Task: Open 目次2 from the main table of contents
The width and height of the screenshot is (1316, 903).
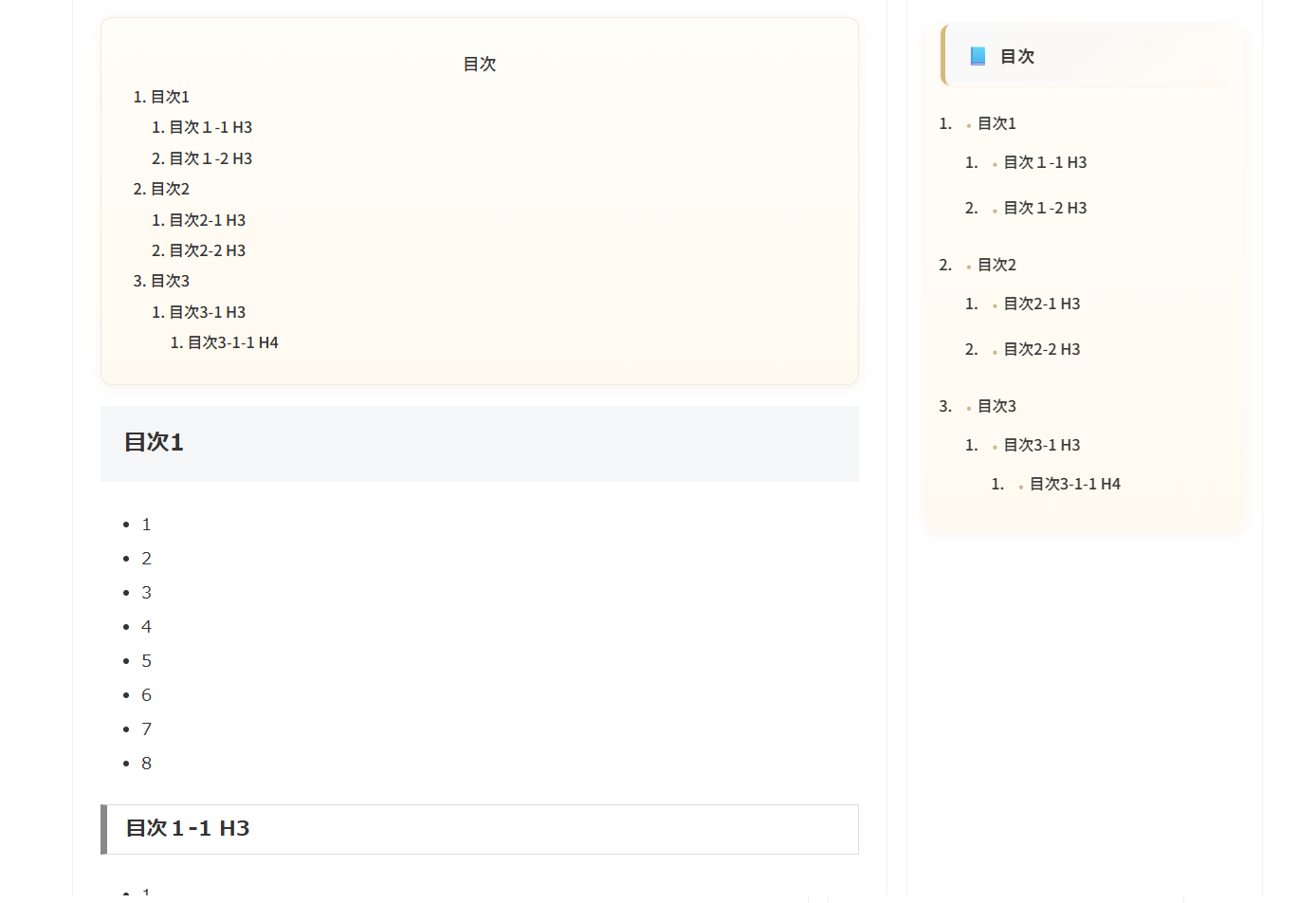Action: point(168,188)
